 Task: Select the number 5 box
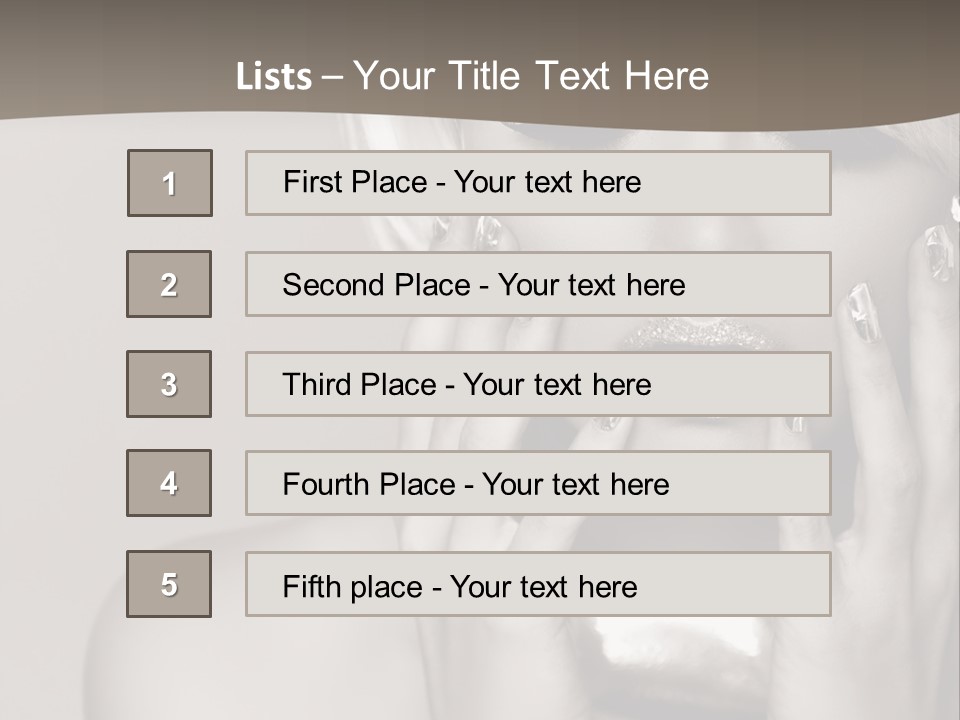coord(169,584)
